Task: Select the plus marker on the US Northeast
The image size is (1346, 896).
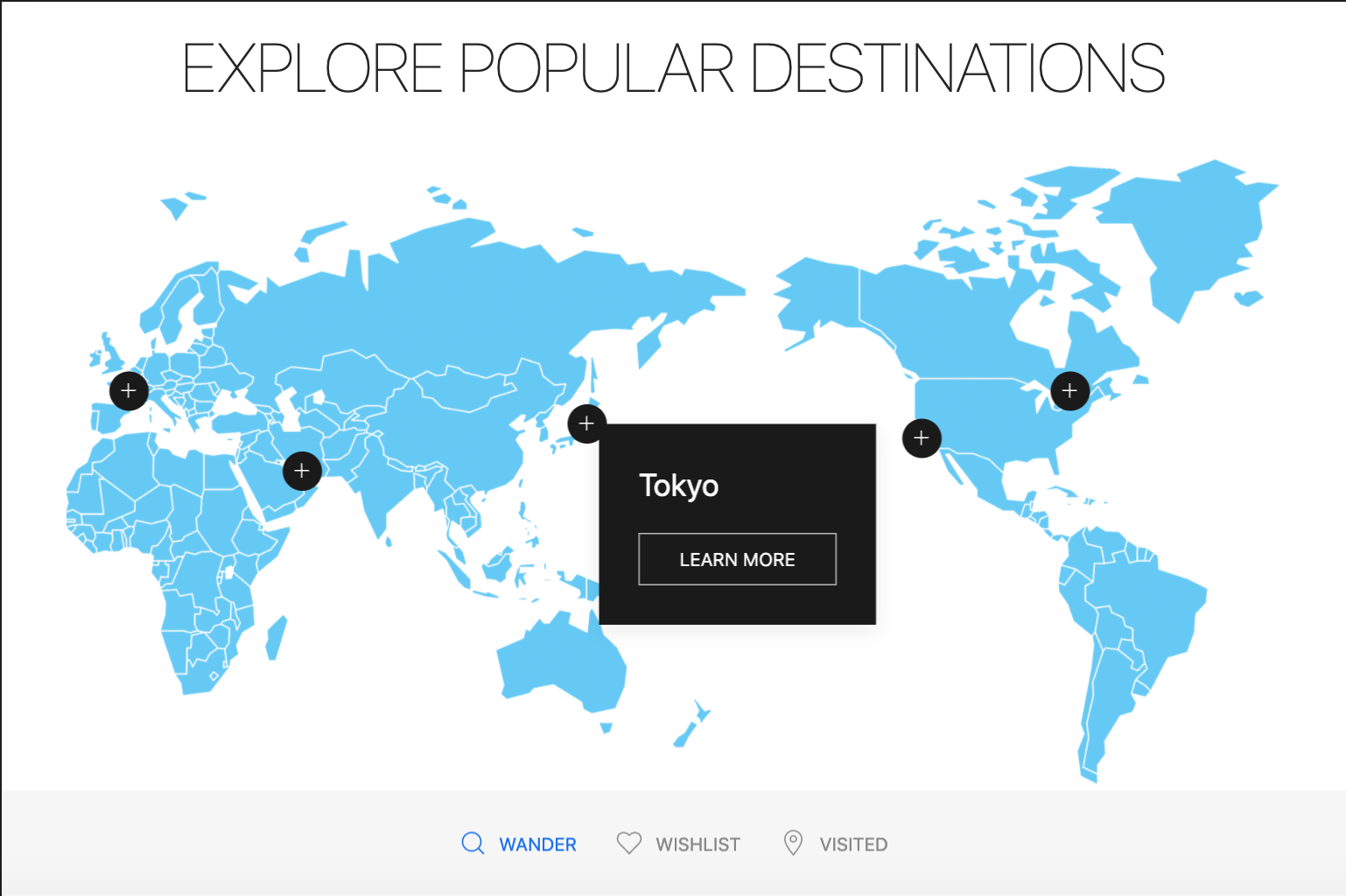Action: 1069,390
